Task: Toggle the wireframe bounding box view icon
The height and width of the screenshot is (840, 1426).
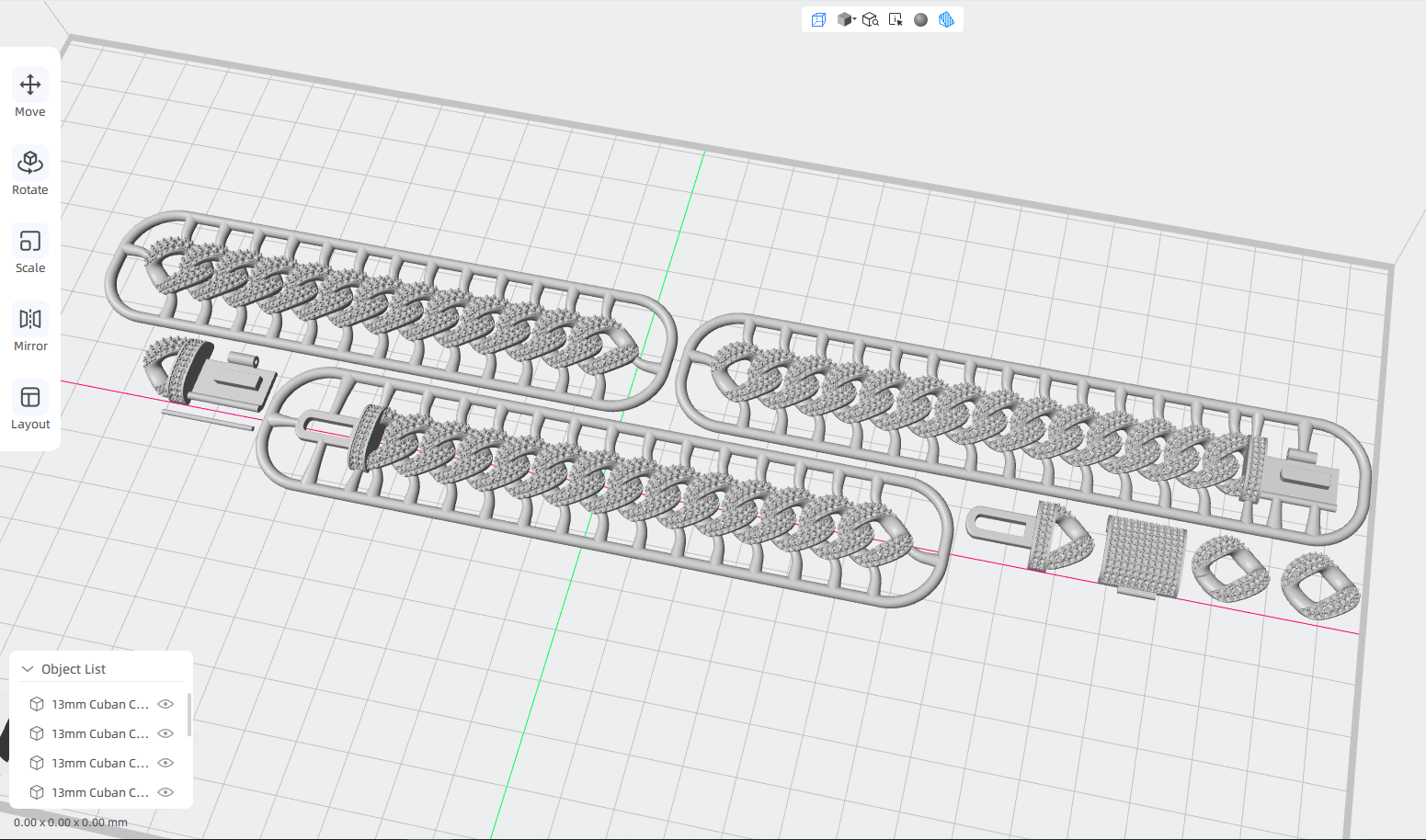Action: tap(818, 19)
